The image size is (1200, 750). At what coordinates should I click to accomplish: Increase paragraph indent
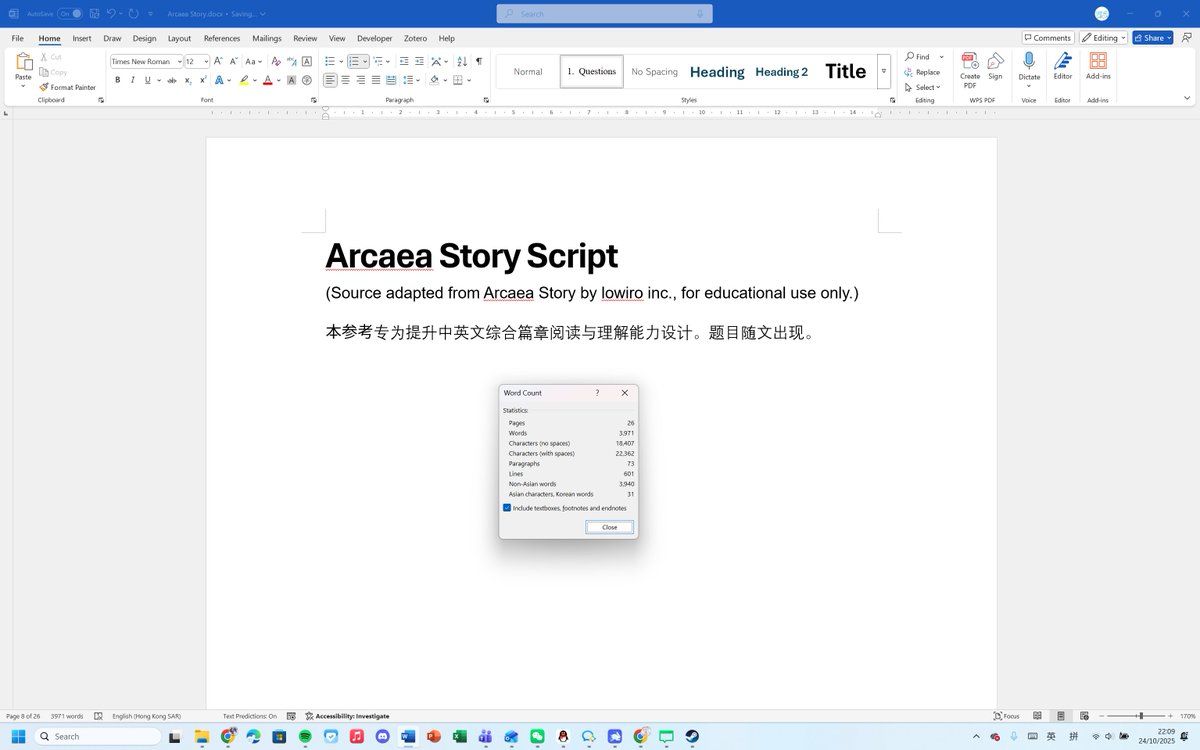pos(419,61)
